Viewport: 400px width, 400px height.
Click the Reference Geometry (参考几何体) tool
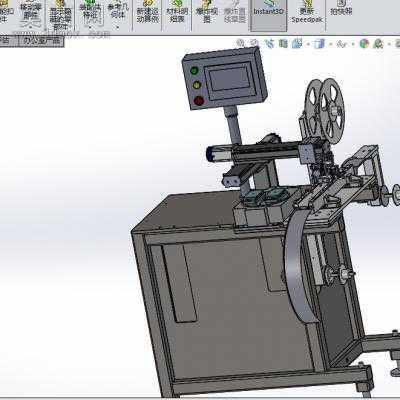click(x=117, y=11)
